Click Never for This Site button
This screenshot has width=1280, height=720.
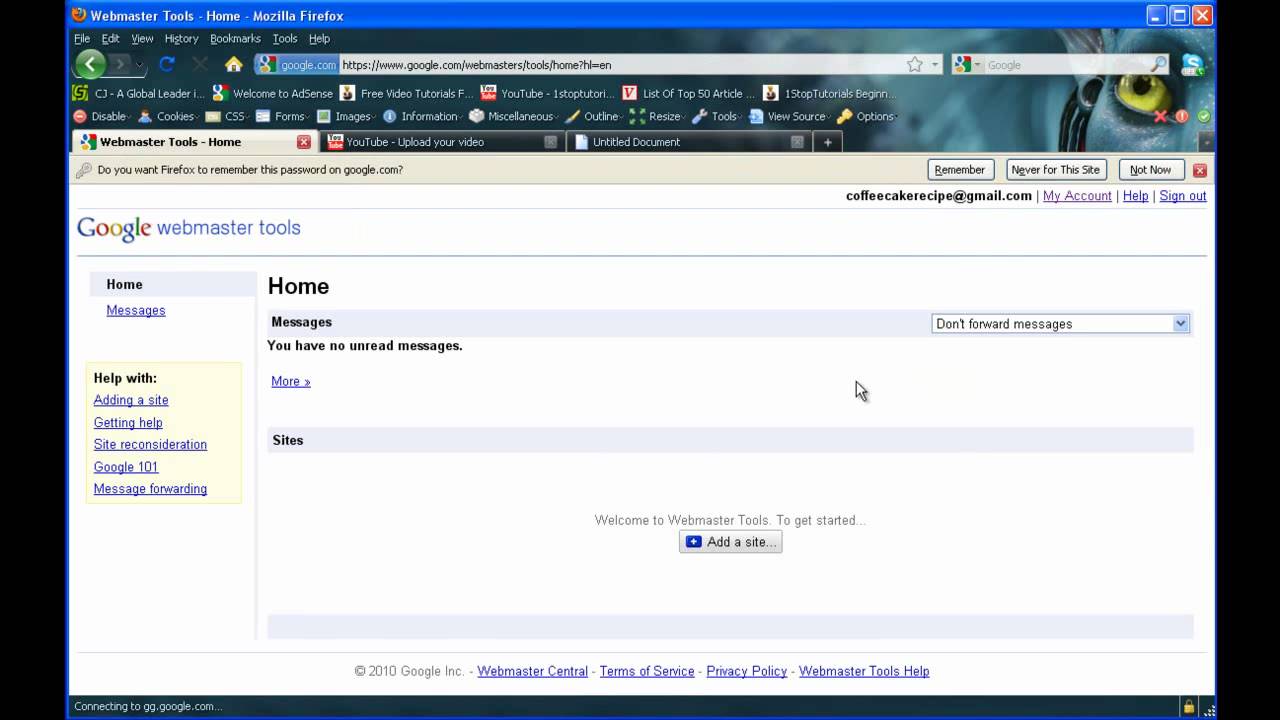pyautogui.click(x=1056, y=170)
